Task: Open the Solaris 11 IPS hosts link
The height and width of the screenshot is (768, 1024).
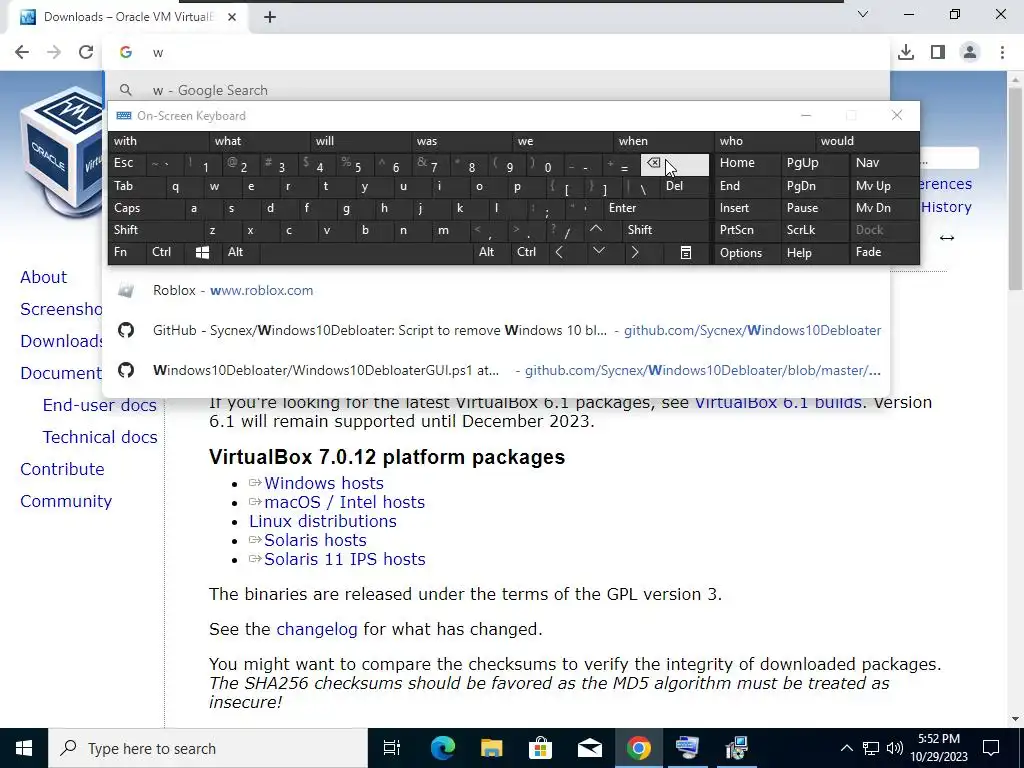Action: coord(344,559)
